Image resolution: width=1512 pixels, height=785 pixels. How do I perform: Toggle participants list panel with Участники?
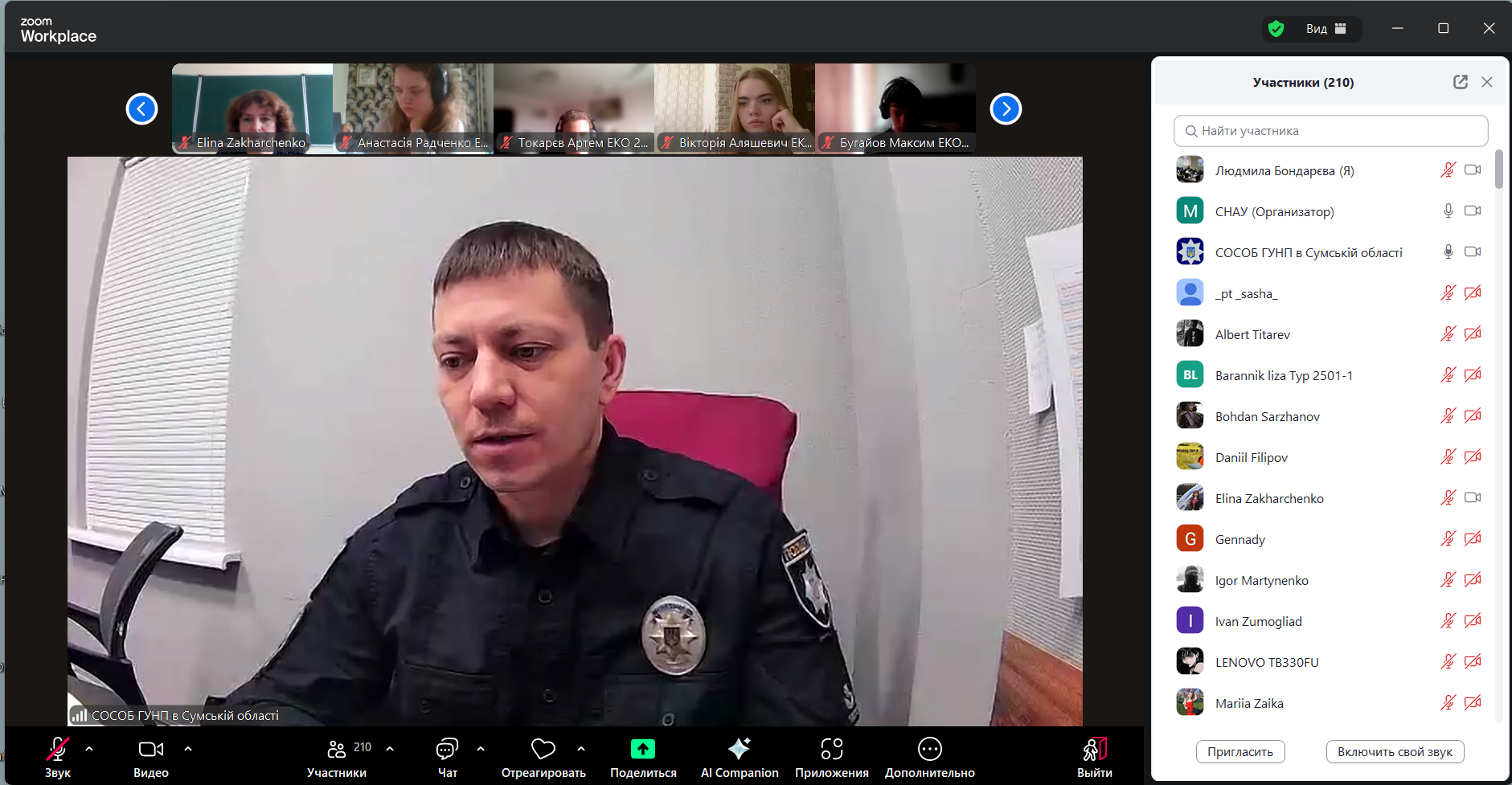pos(337,750)
